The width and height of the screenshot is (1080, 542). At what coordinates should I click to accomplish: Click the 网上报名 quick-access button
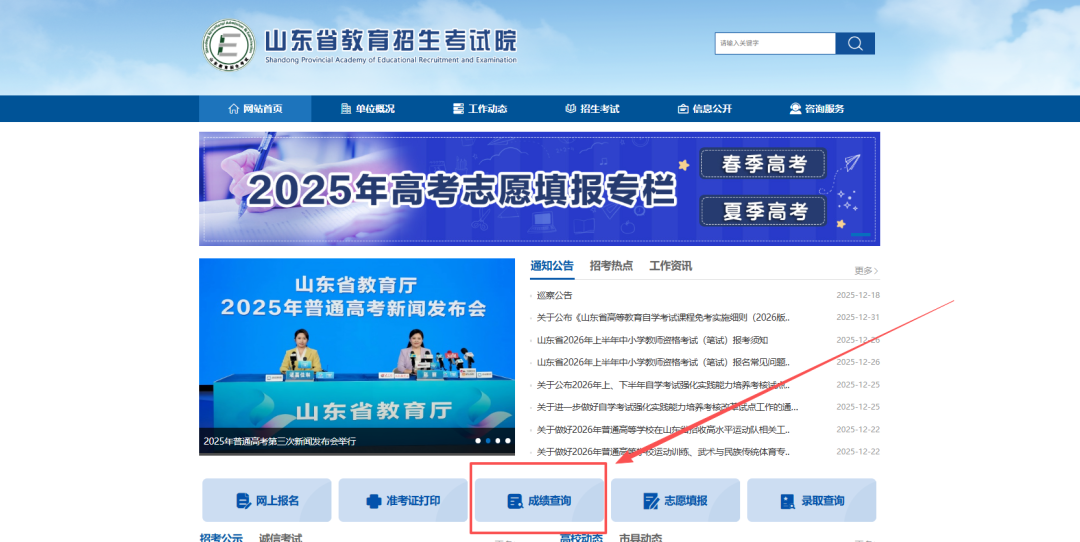point(267,500)
